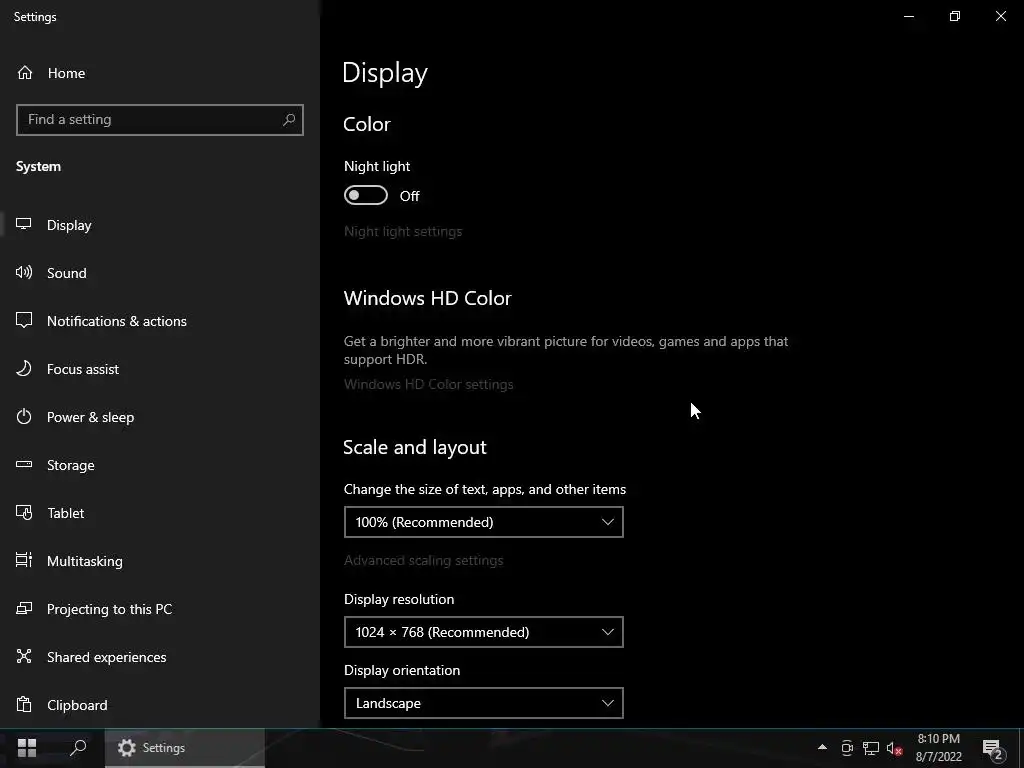Click the Clipboard icon in sidebar
The image size is (1024, 768).
pos(24,705)
